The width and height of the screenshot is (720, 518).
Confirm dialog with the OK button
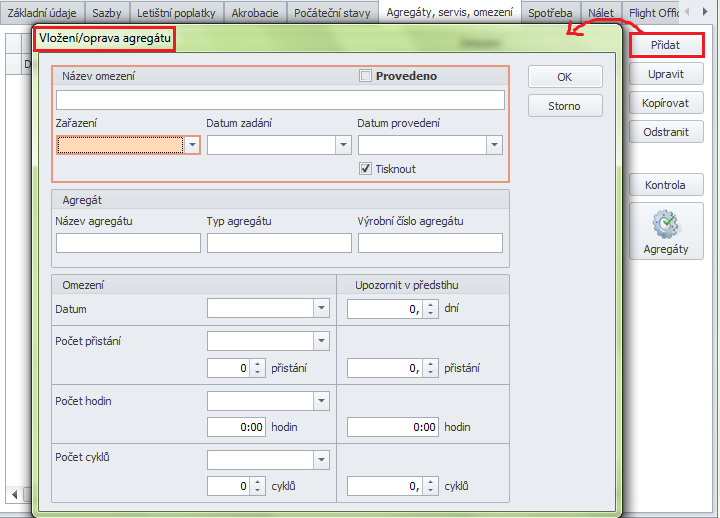coord(565,77)
